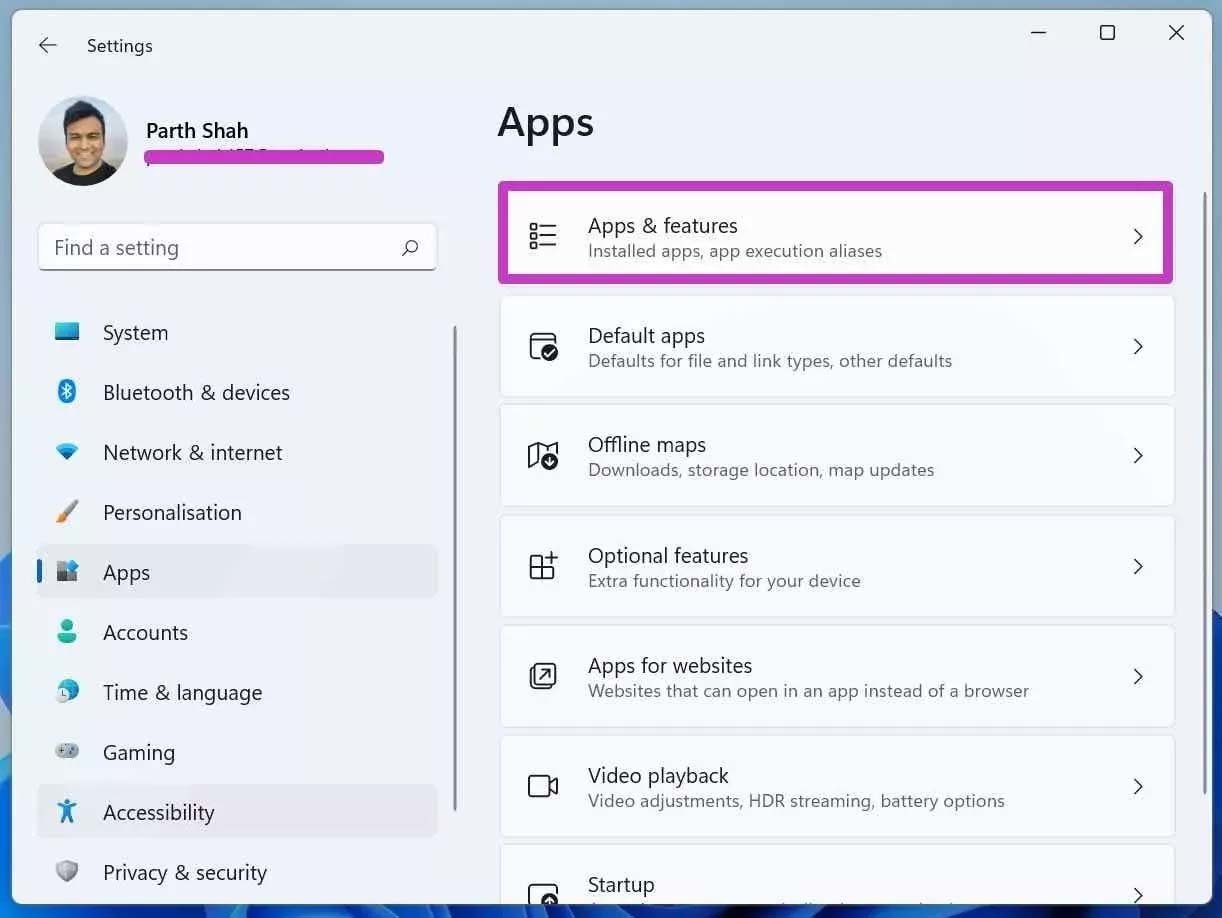Click the Bluetooth icon in sidebar
This screenshot has height=918, width=1222.
(x=67, y=392)
